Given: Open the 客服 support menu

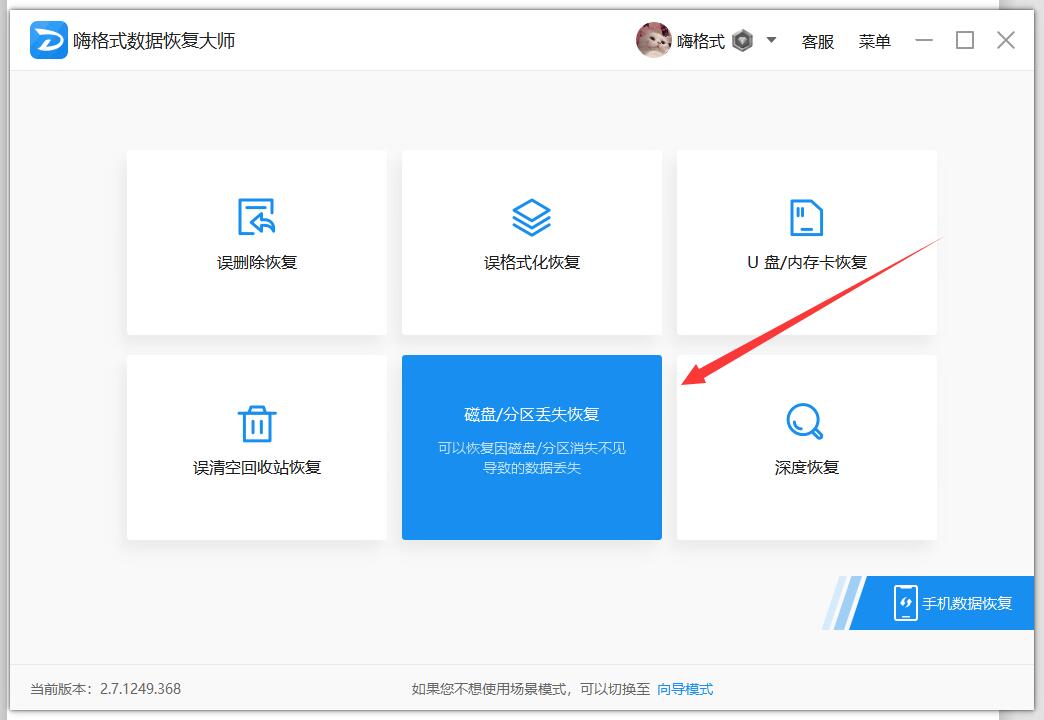Looking at the screenshot, I should click(818, 41).
